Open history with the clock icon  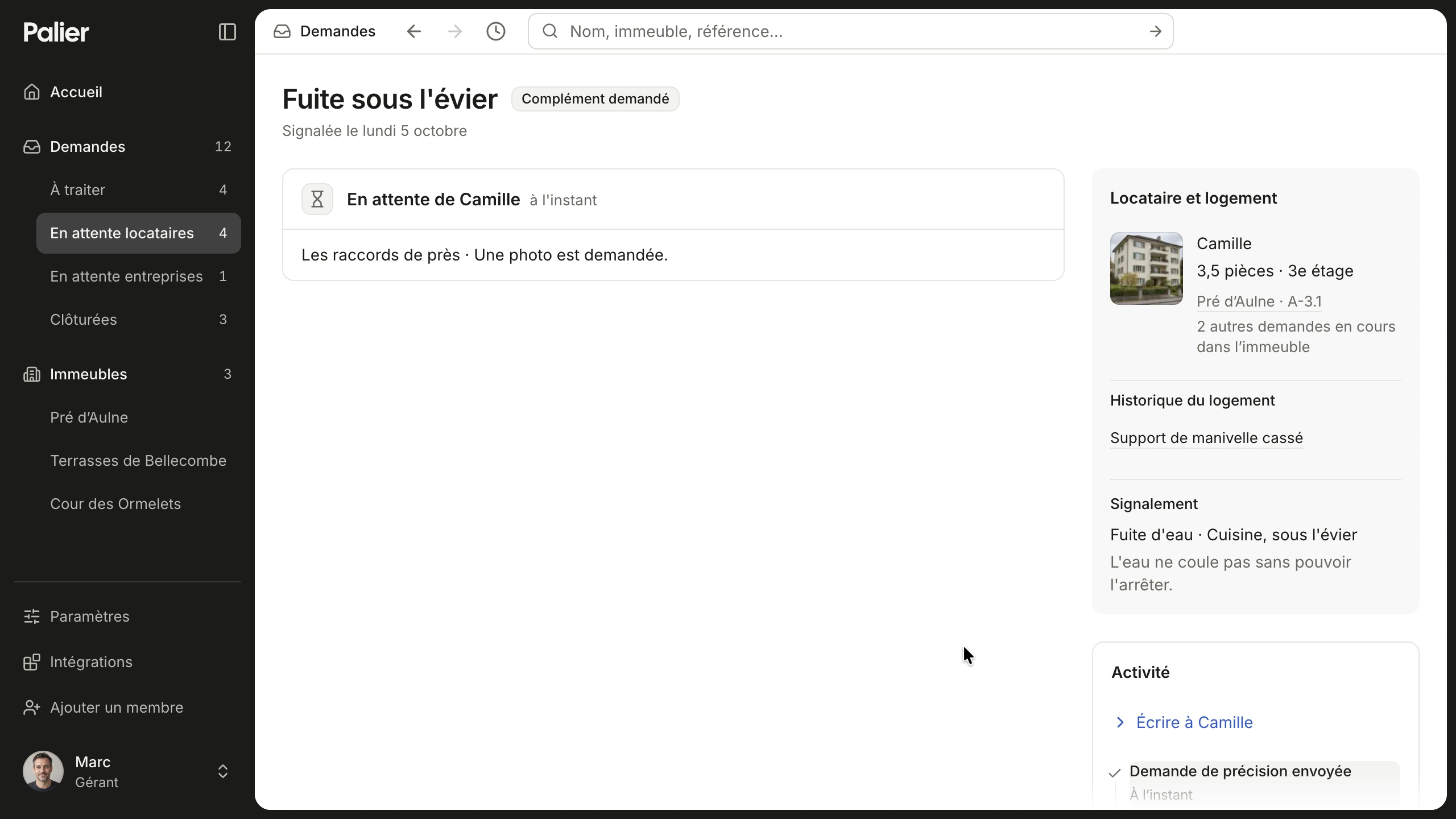[x=496, y=31]
